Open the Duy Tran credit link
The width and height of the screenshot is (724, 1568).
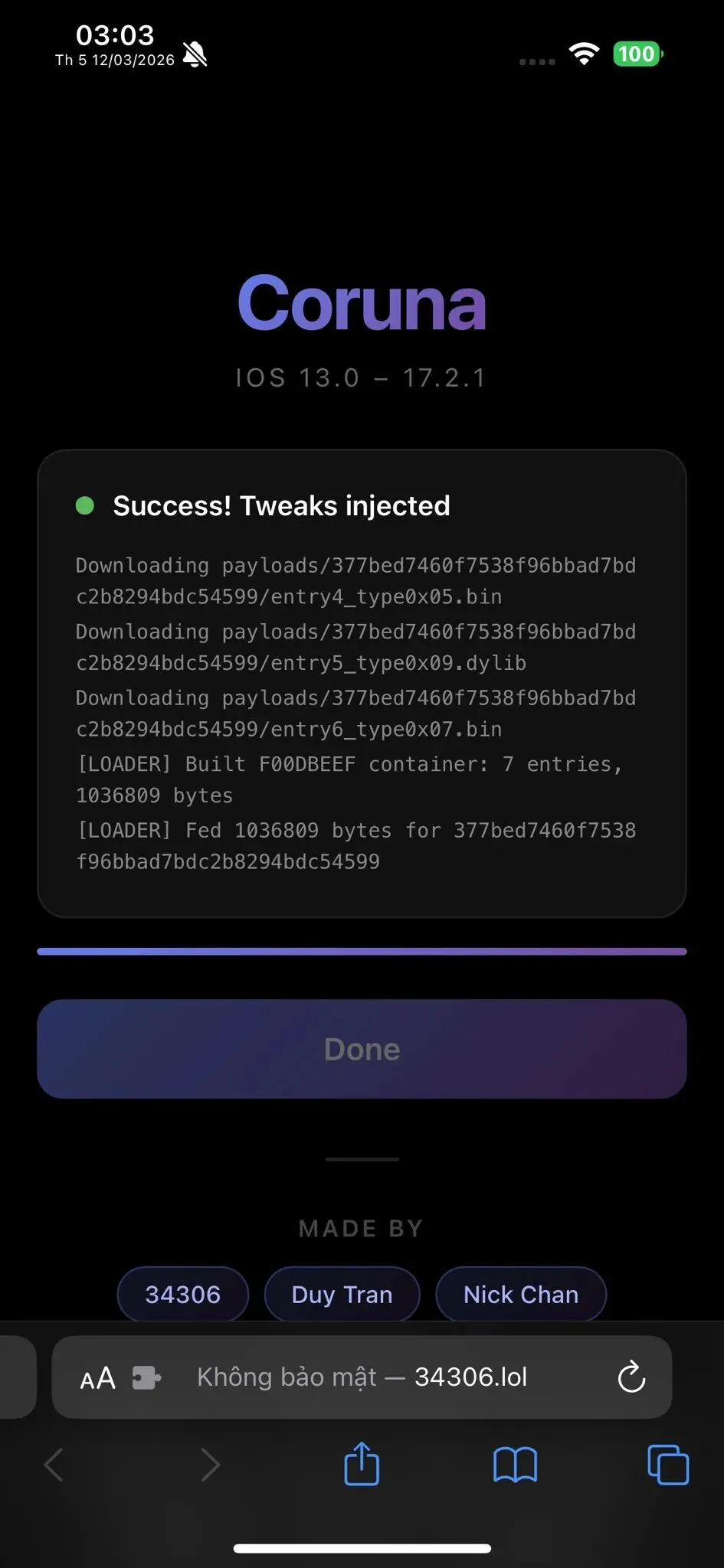(342, 1294)
